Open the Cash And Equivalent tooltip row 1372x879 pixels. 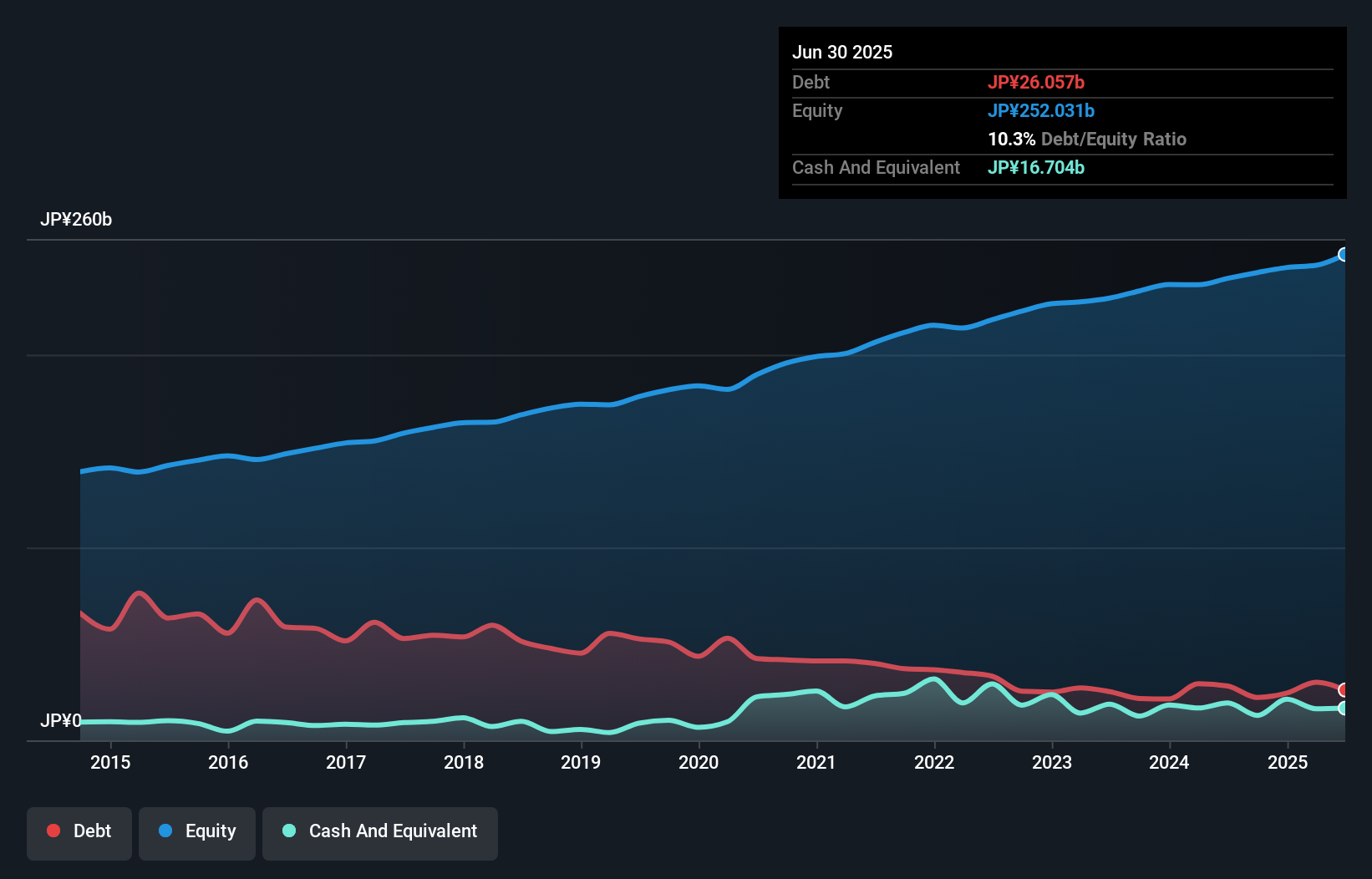pyautogui.click(x=876, y=167)
